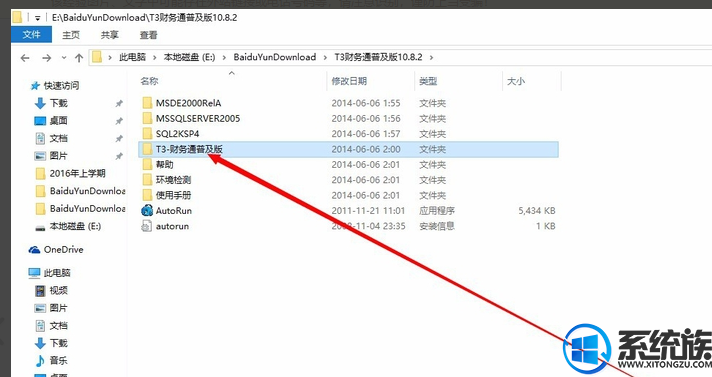Click 此电脑 in the address bar
712x377 pixels.
pyautogui.click(x=132, y=57)
